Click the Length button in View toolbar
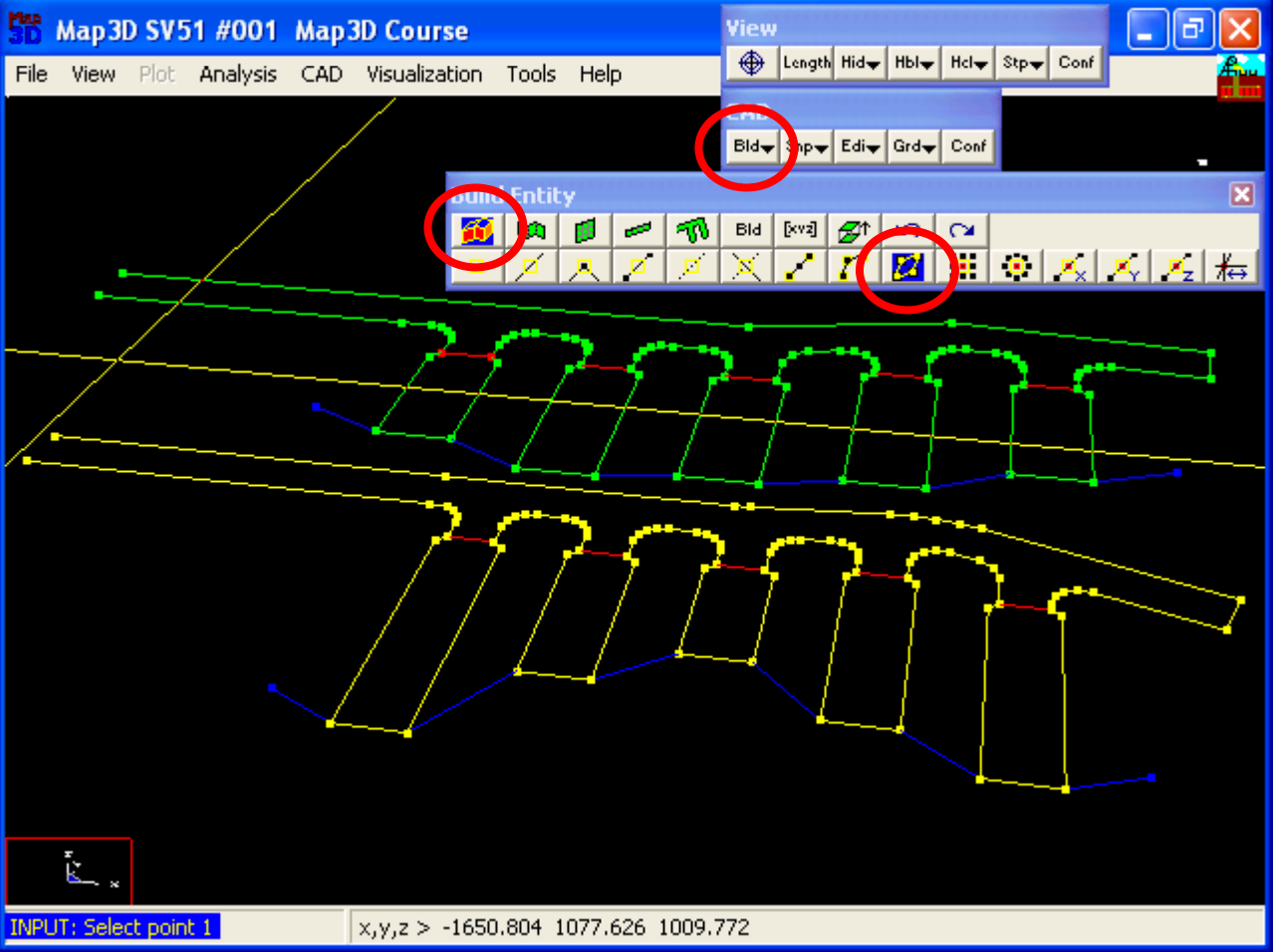 pos(806,63)
